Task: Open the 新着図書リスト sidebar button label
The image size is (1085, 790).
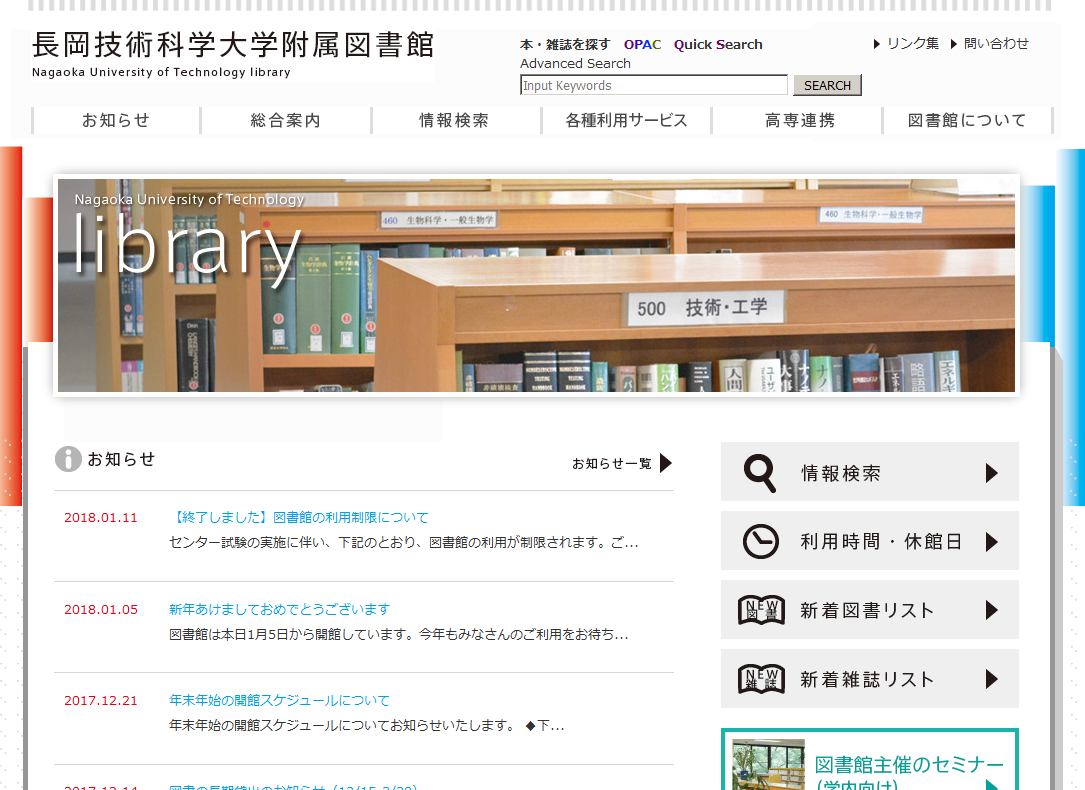Action: (867, 610)
